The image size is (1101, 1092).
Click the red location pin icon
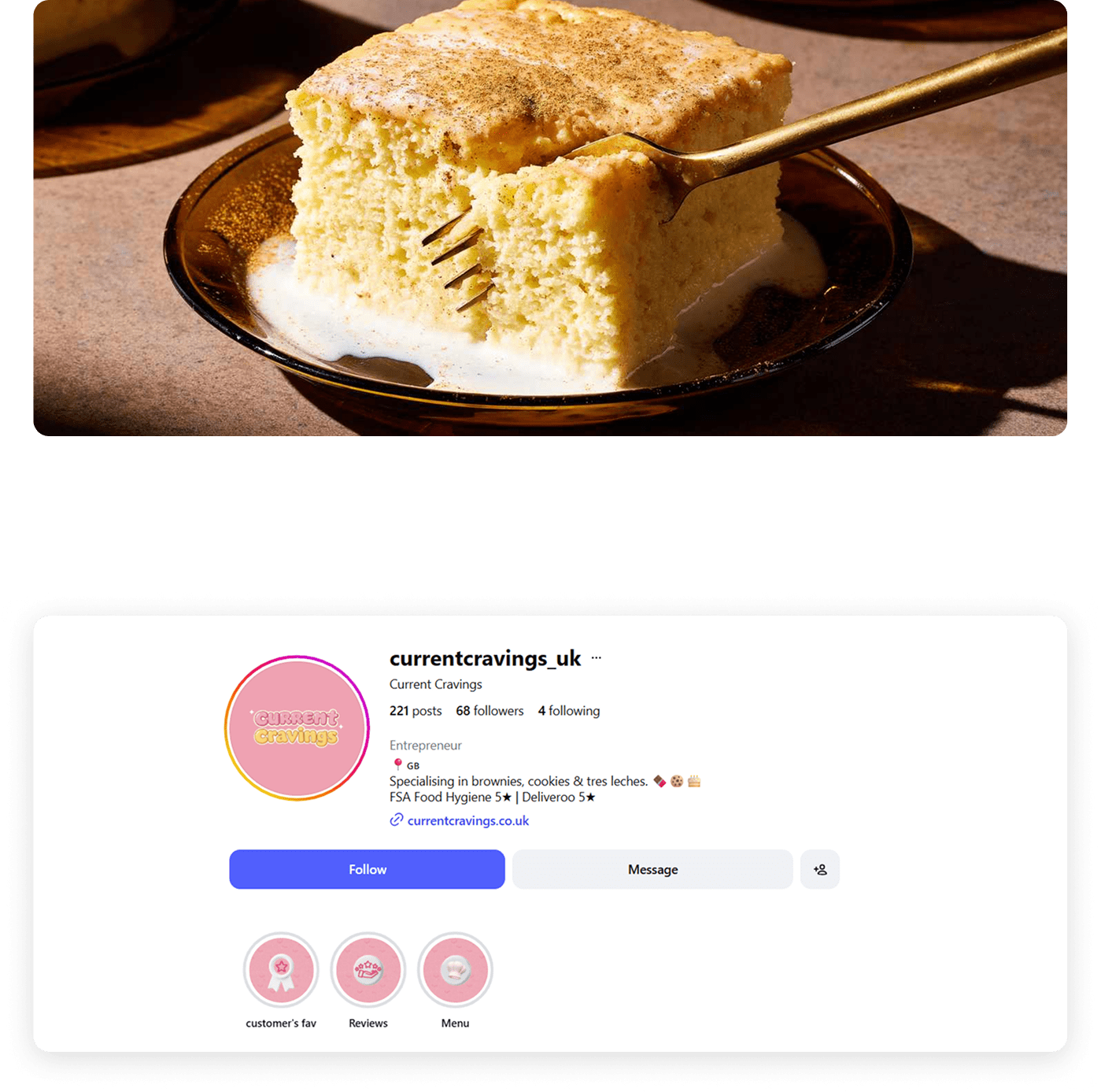(x=397, y=764)
